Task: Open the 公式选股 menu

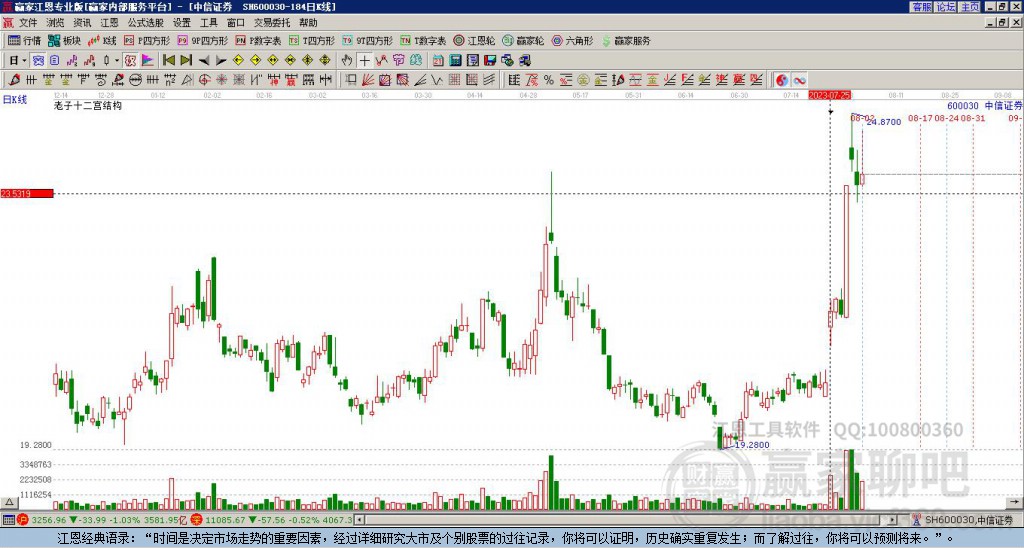Action: click(x=145, y=23)
